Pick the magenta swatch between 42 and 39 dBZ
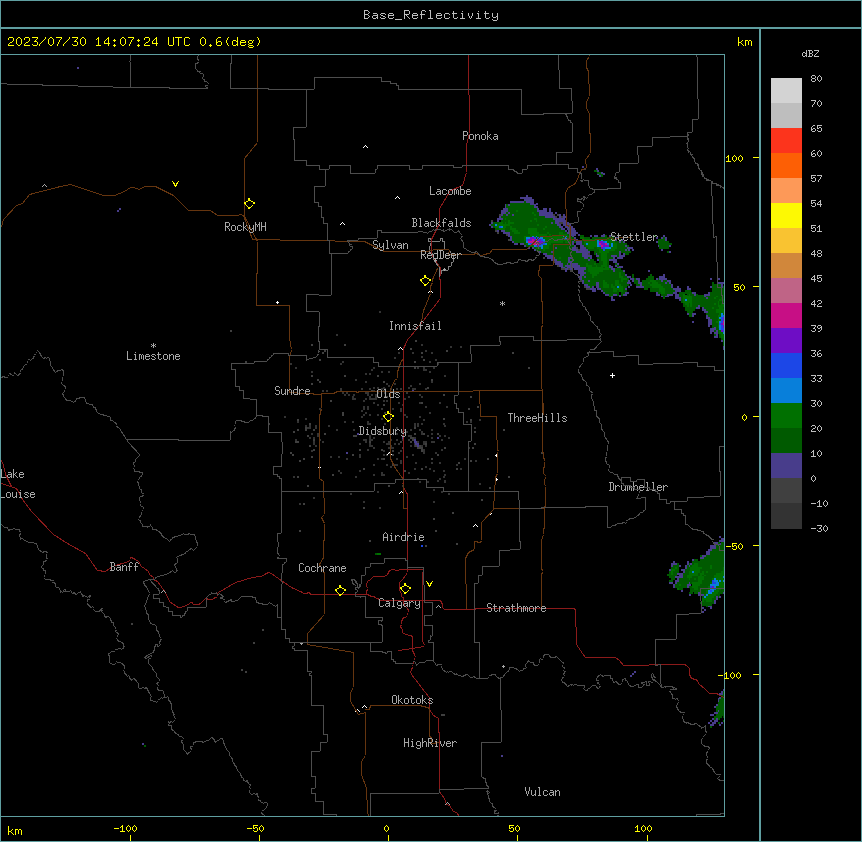Screen dimensions: 862x842 click(x=786, y=315)
